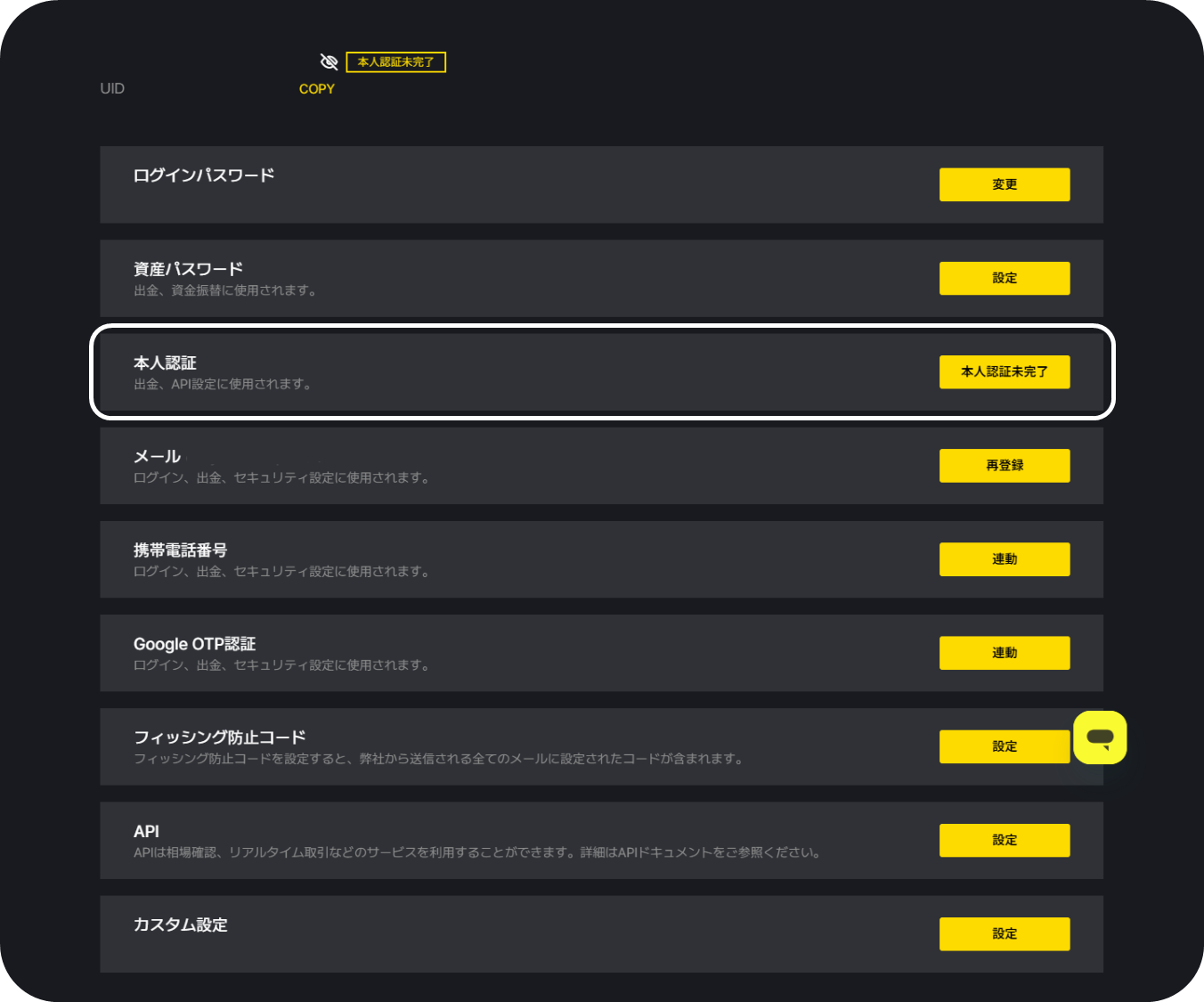Viewport: 1204px width, 1002px height.
Task: Start identity verification via 本人認証未完了 button
Action: click(x=1005, y=371)
